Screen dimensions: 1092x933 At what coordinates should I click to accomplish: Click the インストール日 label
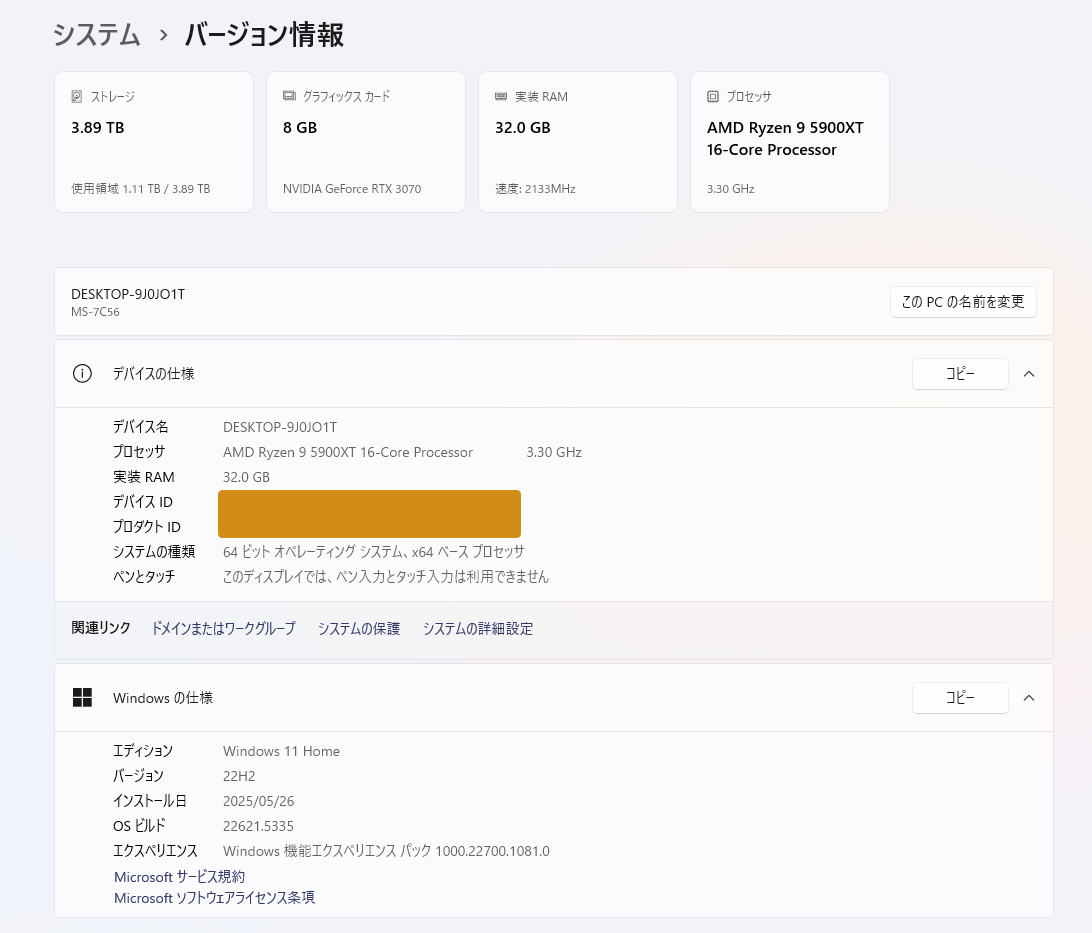tap(150, 801)
